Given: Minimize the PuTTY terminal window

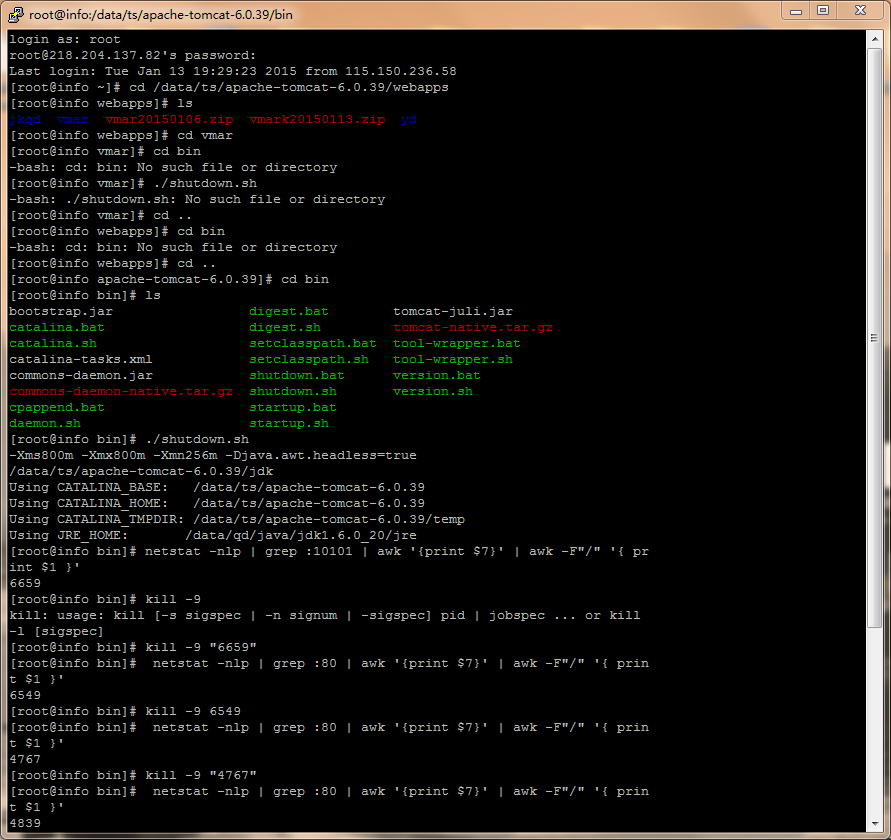Looking at the screenshot, I should coord(796,11).
